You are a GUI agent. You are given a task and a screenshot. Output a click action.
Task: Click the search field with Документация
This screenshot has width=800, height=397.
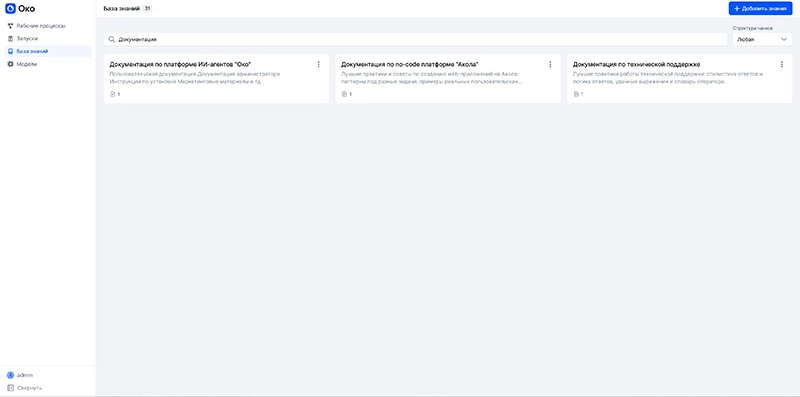(x=415, y=39)
